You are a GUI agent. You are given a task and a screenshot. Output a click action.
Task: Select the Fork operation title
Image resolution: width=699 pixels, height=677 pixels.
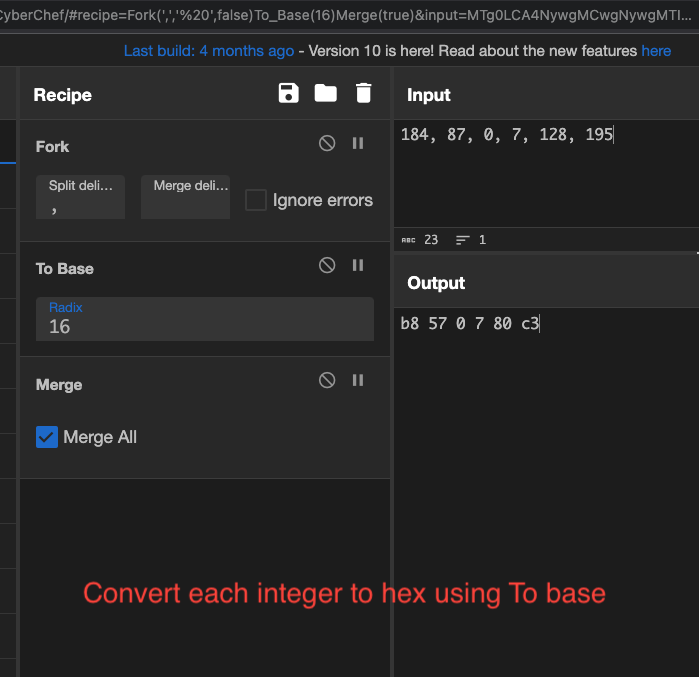pos(52,147)
